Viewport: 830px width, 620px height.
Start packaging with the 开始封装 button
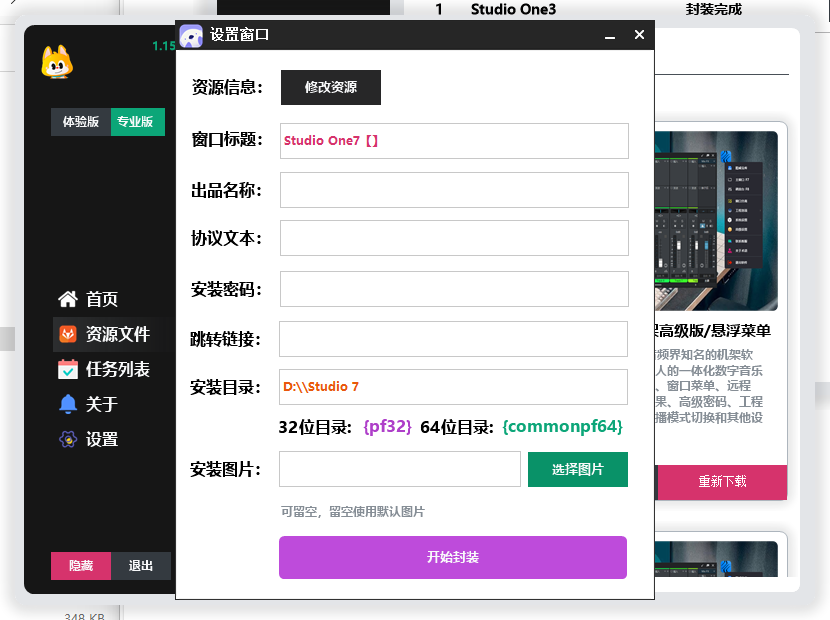pyautogui.click(x=453, y=558)
